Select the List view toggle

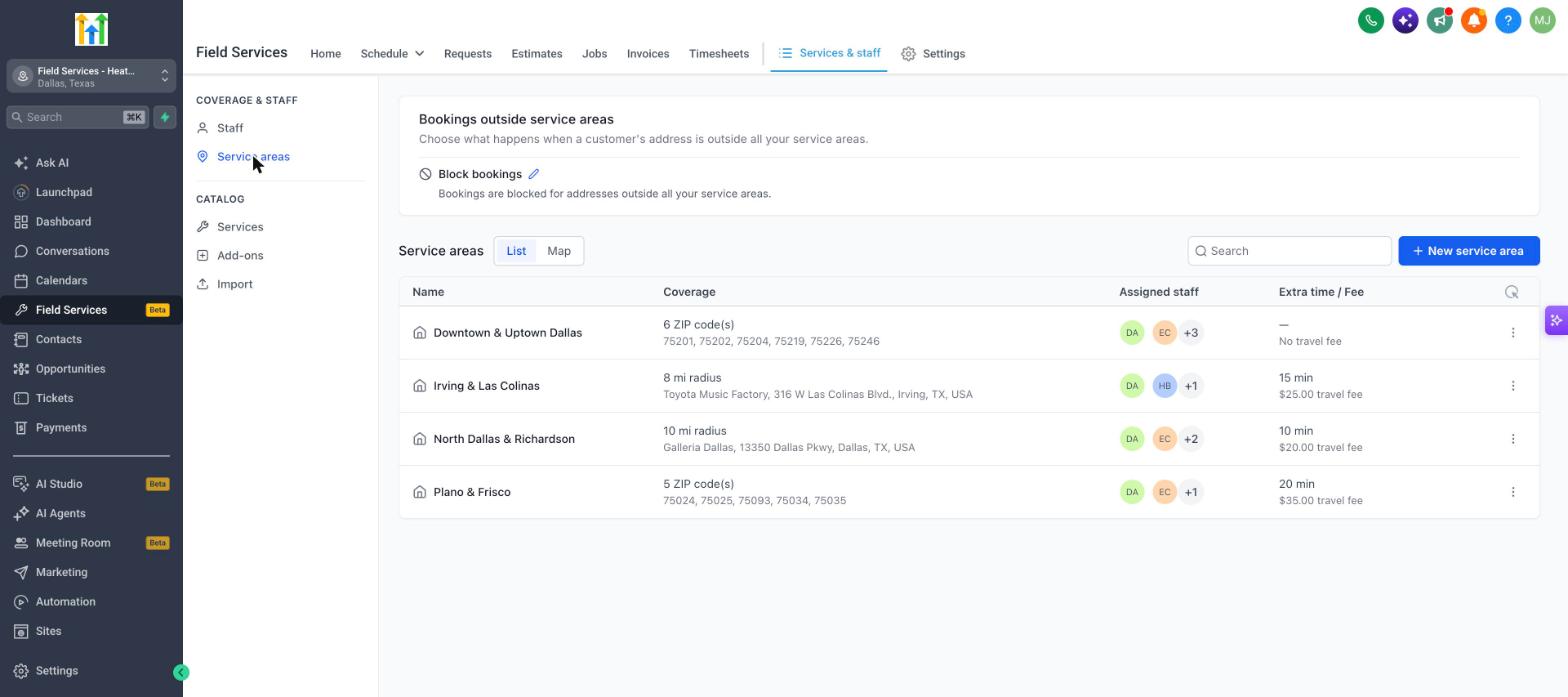coord(516,251)
